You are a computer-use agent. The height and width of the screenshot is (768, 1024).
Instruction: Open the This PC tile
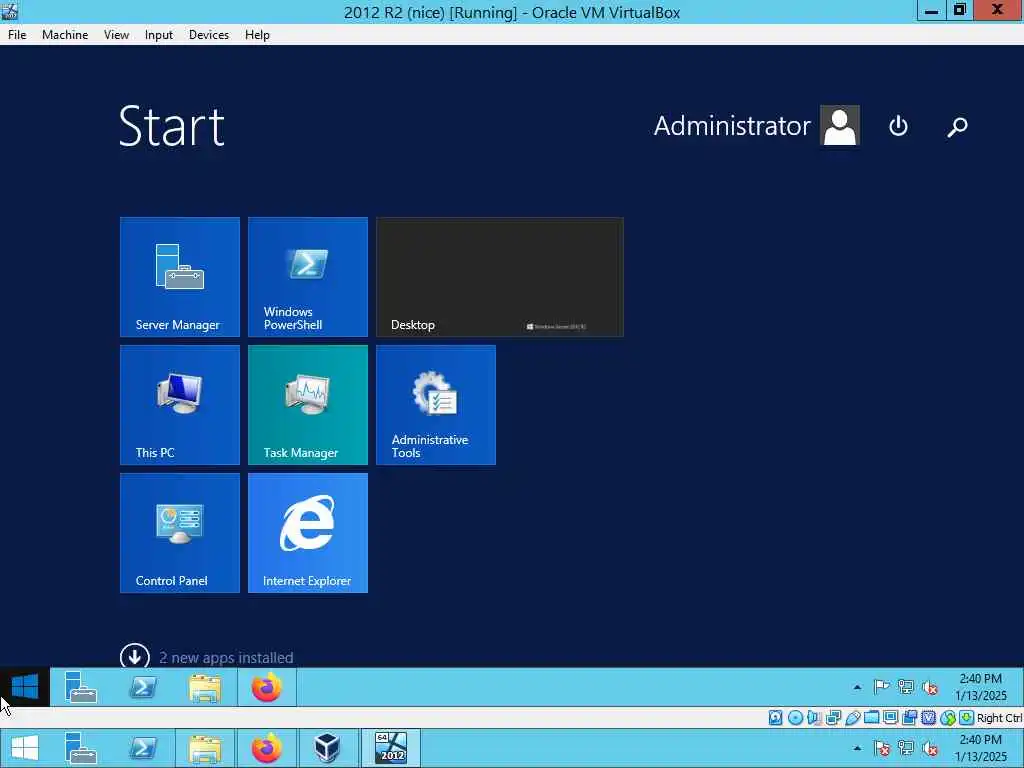(x=180, y=405)
